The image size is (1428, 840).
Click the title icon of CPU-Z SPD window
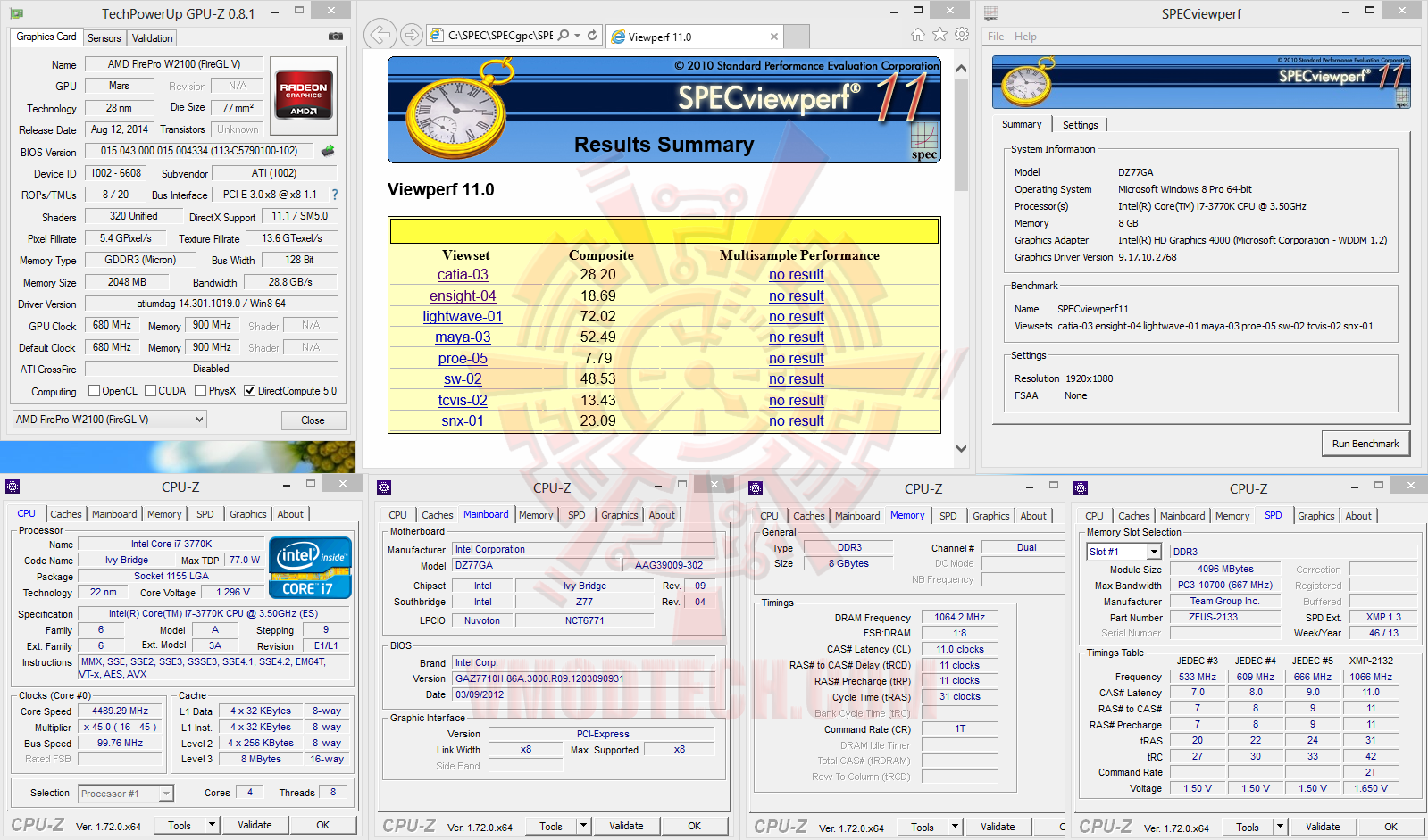1081,488
